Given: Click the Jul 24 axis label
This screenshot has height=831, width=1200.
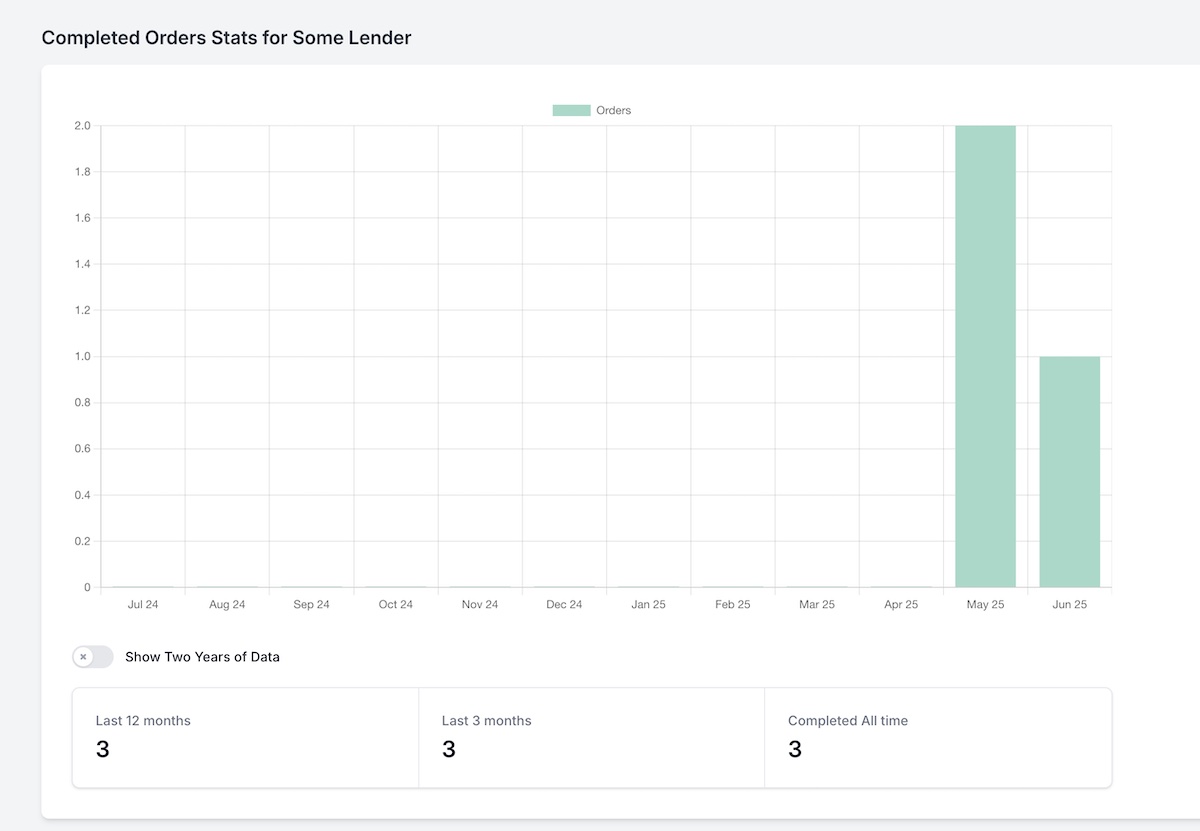Looking at the screenshot, I should point(143,605).
